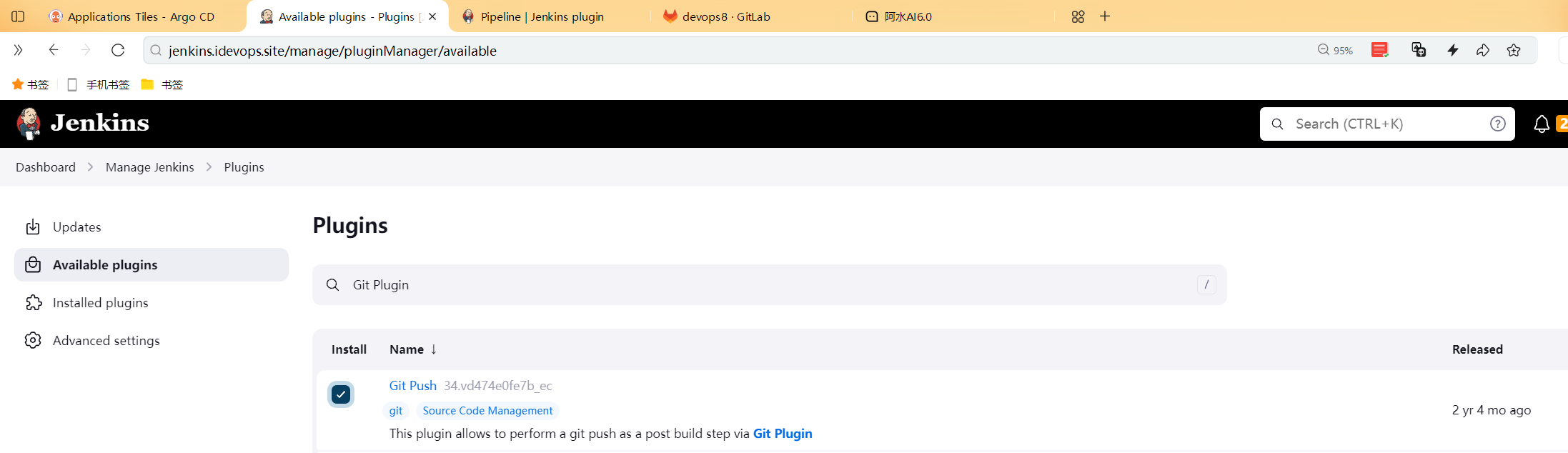
Task: Open the translate page icon
Action: 1419,50
